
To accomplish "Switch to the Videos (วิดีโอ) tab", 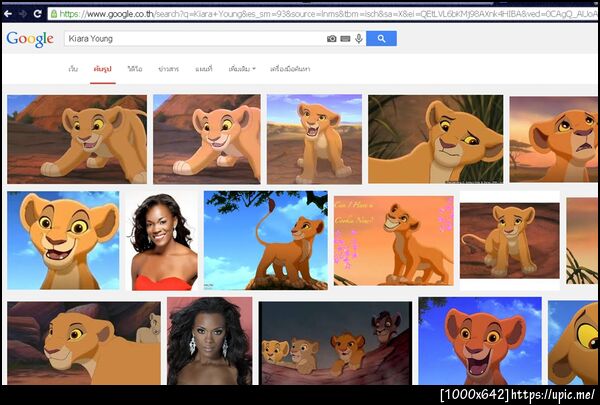I will [x=135, y=69].
